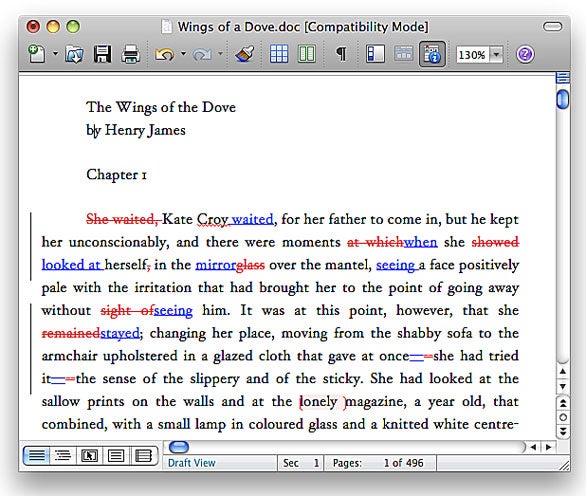Click the title The Wings of the Dove
The width and height of the screenshot is (586, 496).
(161, 107)
